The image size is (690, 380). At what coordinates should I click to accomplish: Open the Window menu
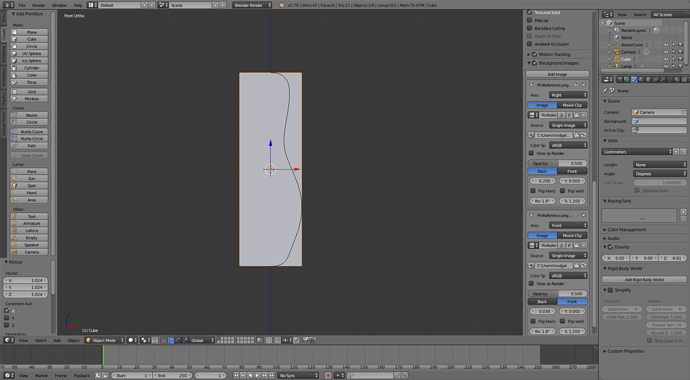(59, 5)
